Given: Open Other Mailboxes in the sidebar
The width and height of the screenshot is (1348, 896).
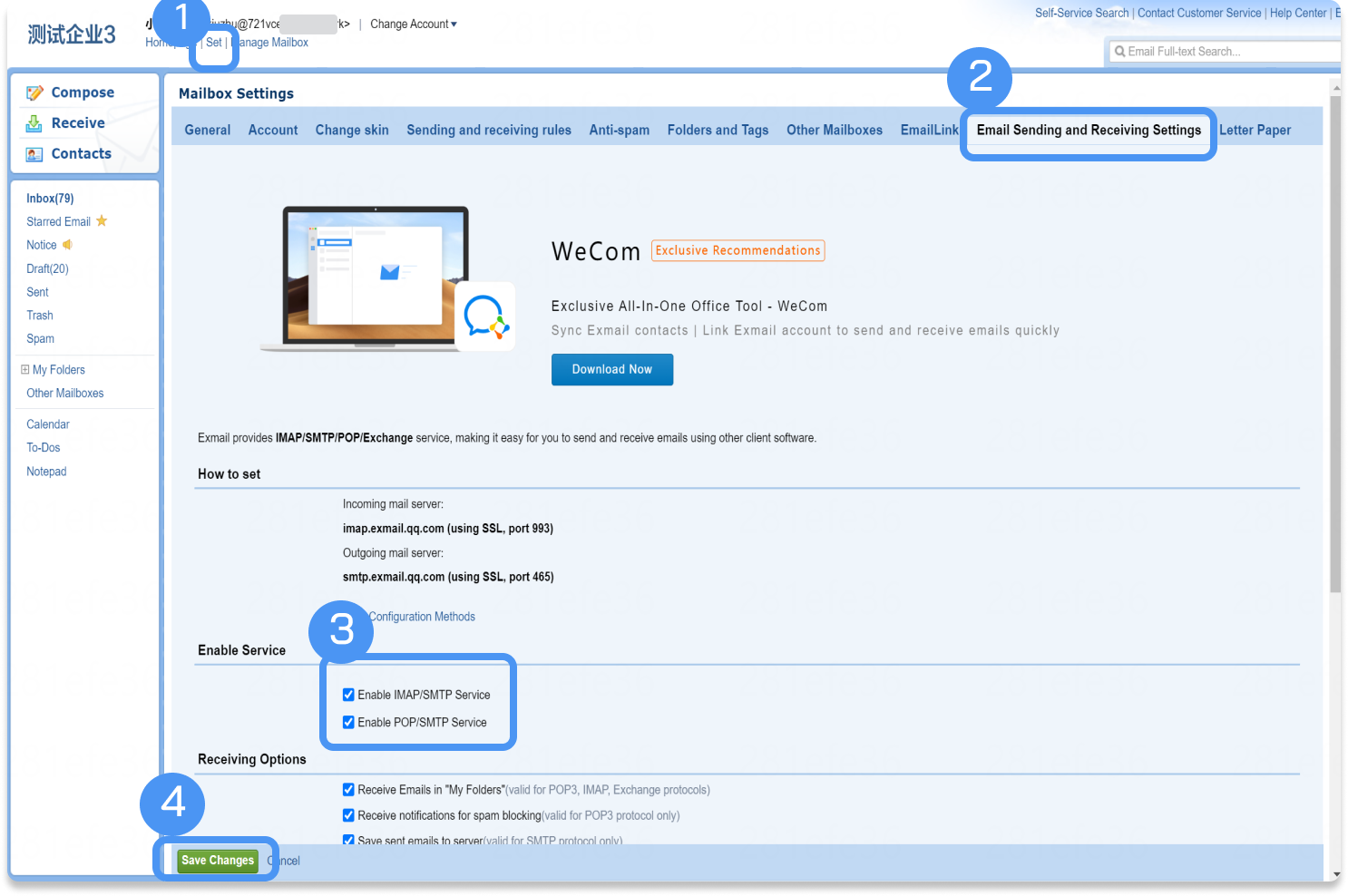Looking at the screenshot, I should point(65,393).
